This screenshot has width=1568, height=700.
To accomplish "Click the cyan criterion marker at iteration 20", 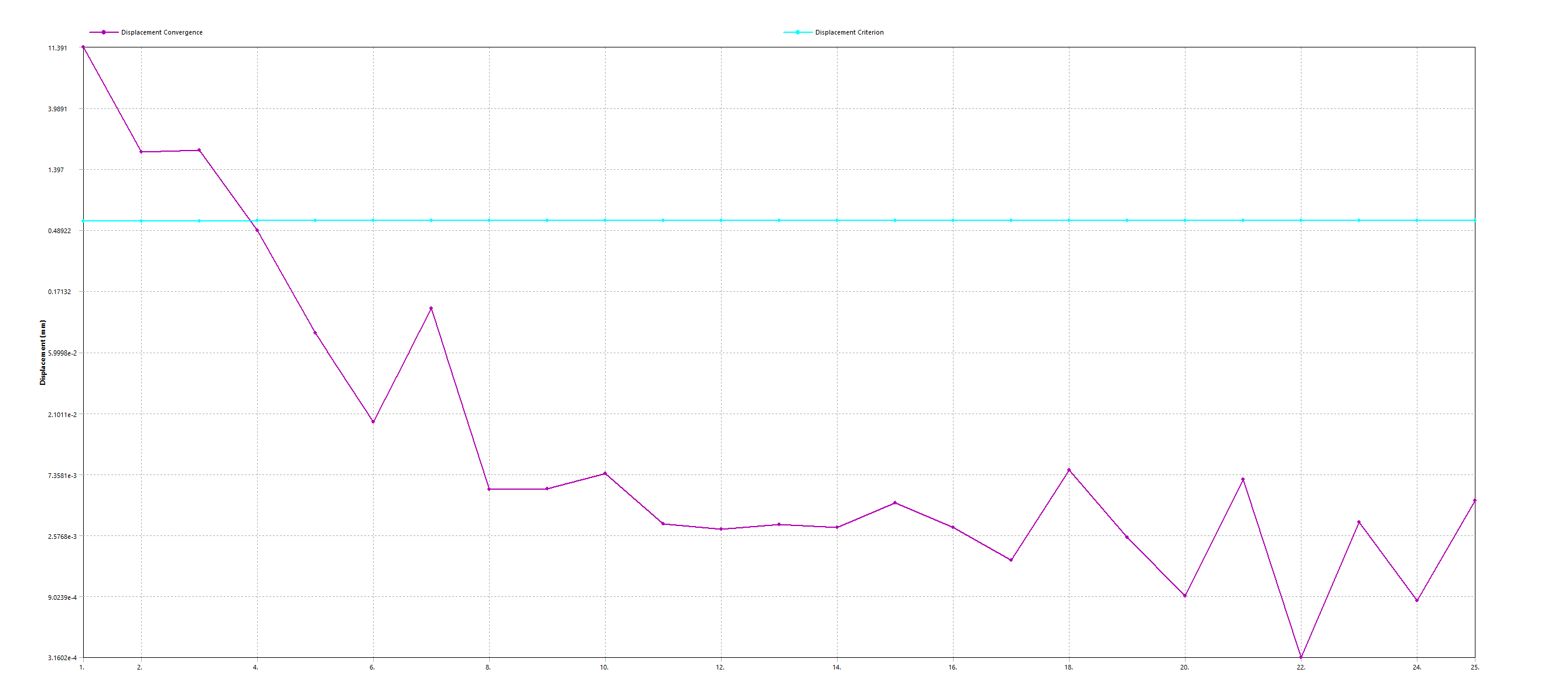I will click(1184, 220).
